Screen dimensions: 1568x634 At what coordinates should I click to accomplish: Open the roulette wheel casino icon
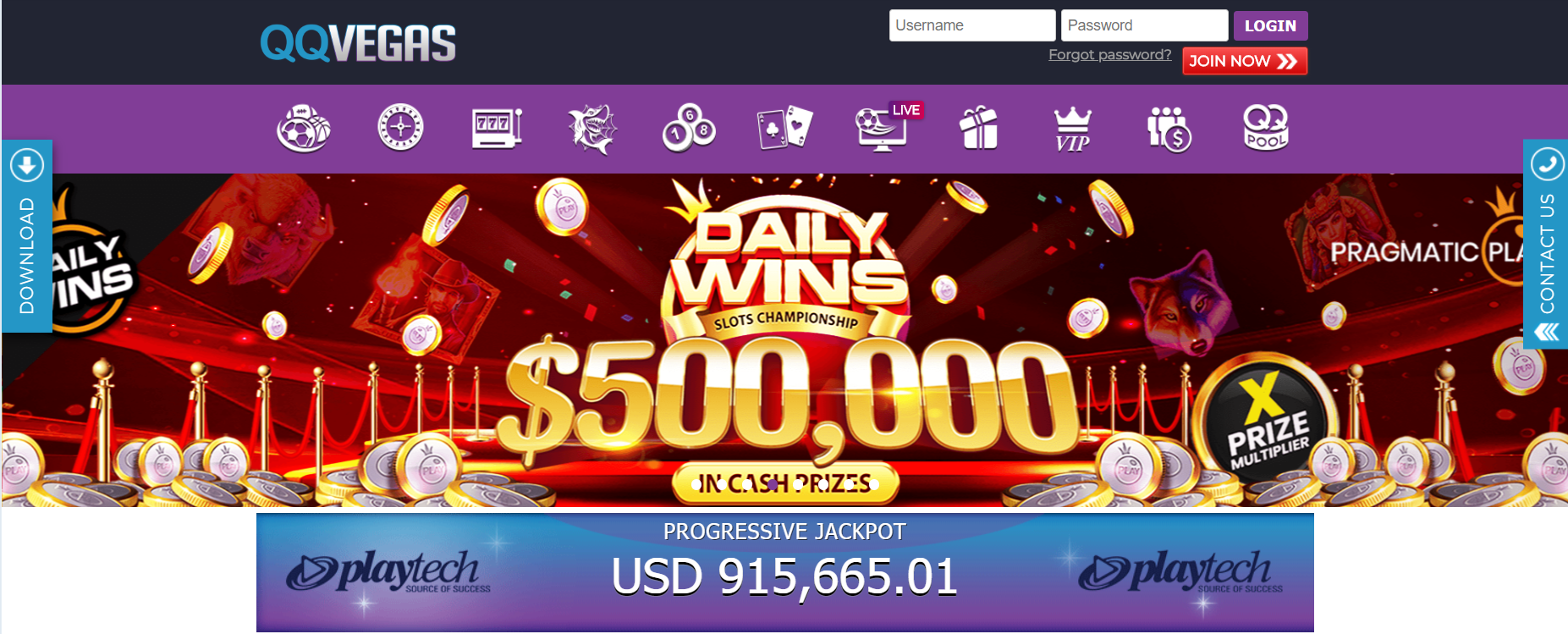click(400, 128)
